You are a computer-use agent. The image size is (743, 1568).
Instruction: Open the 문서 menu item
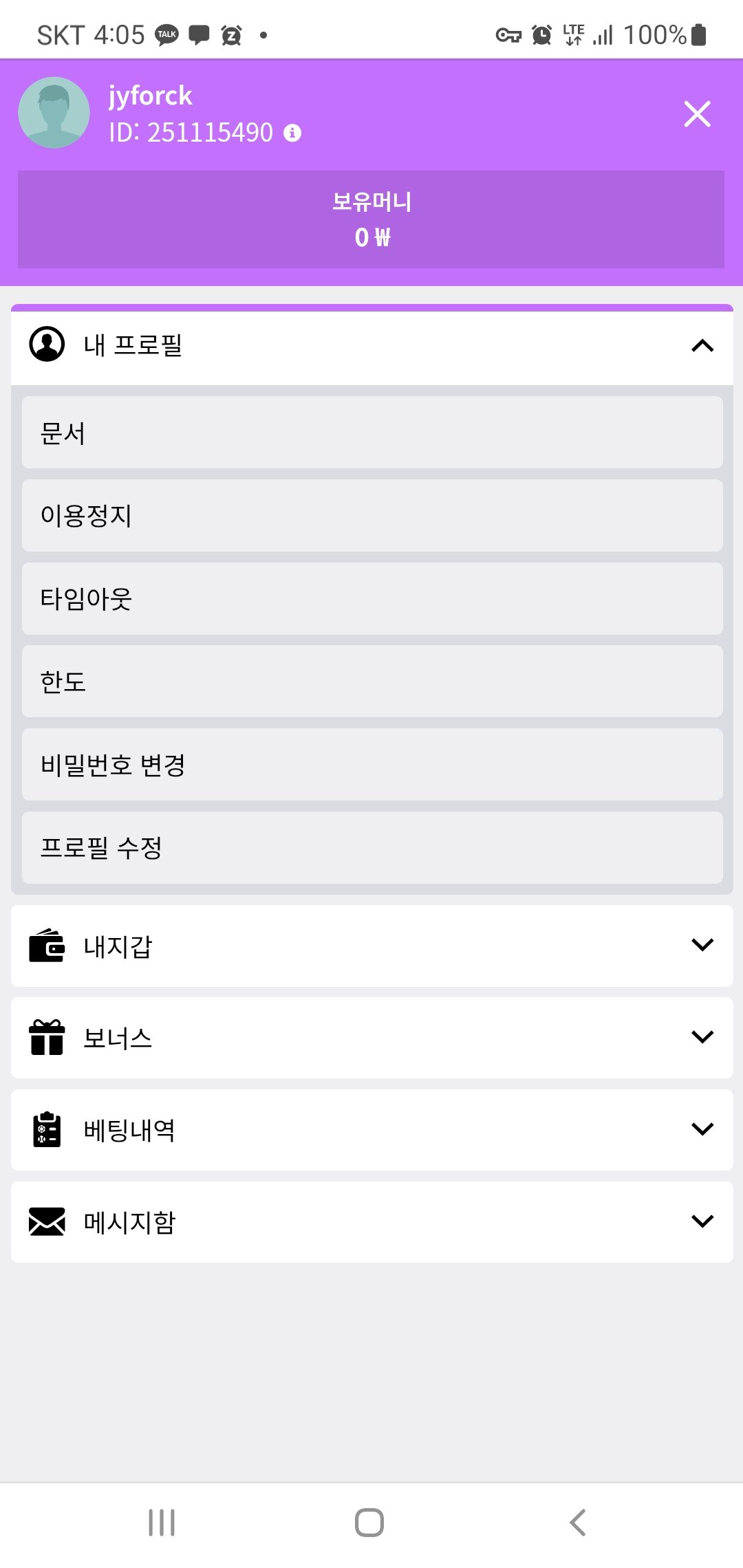(x=371, y=433)
